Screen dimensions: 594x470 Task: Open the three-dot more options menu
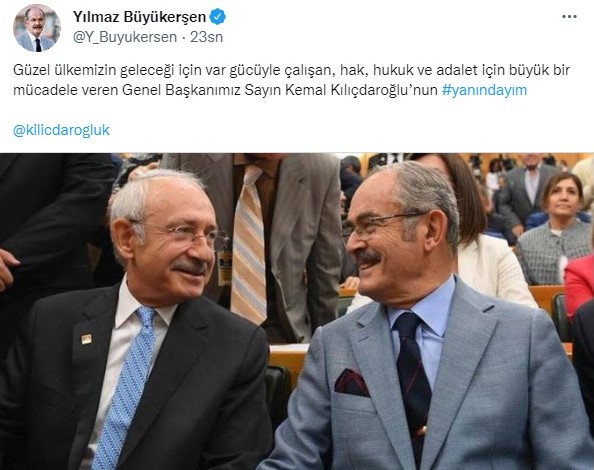coord(569,17)
